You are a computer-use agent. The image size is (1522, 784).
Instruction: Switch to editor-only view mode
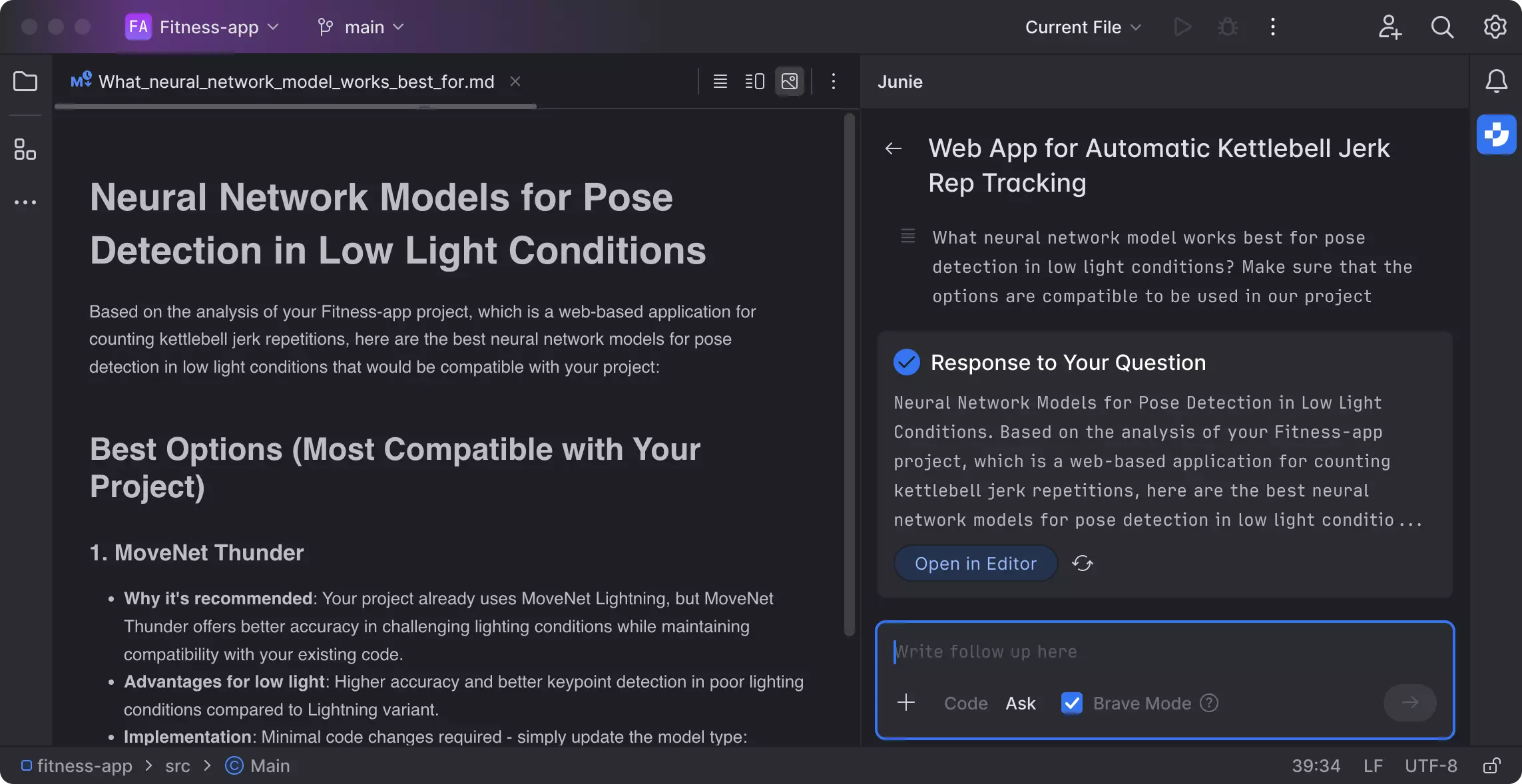[x=720, y=82]
